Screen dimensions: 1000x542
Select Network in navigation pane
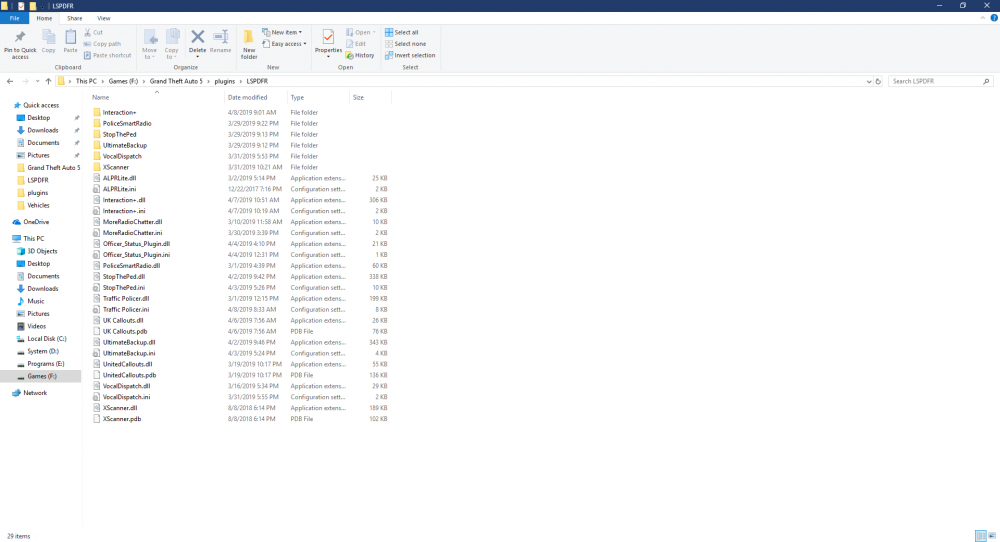tap(35, 393)
